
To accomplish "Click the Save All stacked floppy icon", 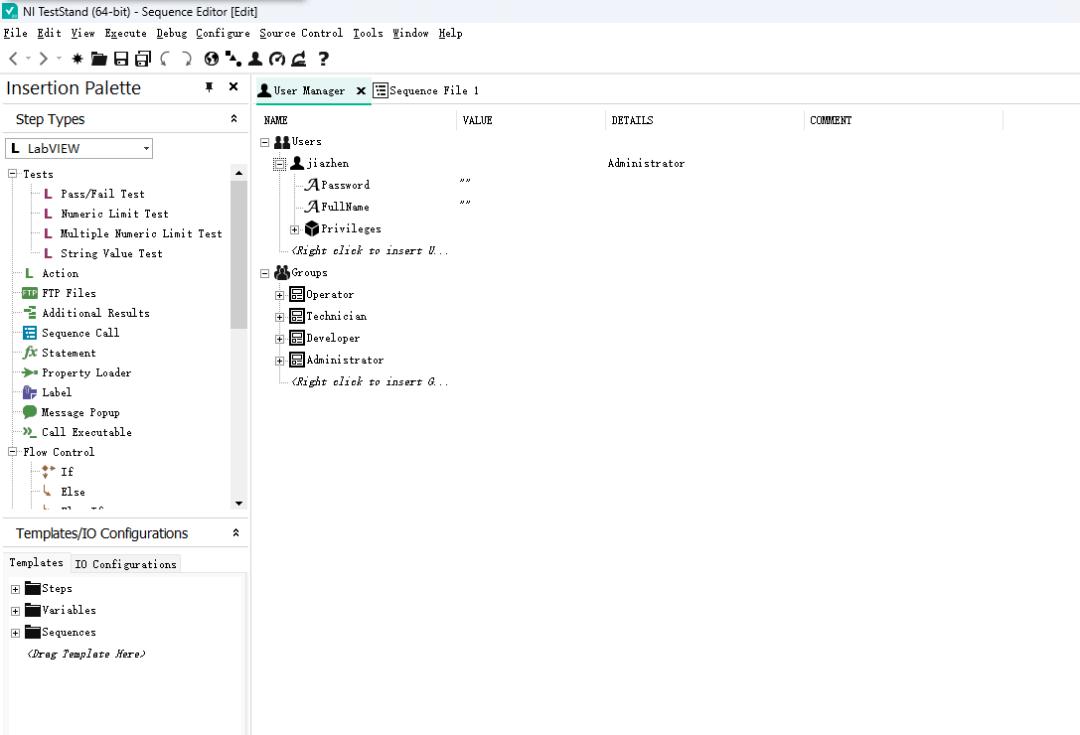I will point(143,59).
